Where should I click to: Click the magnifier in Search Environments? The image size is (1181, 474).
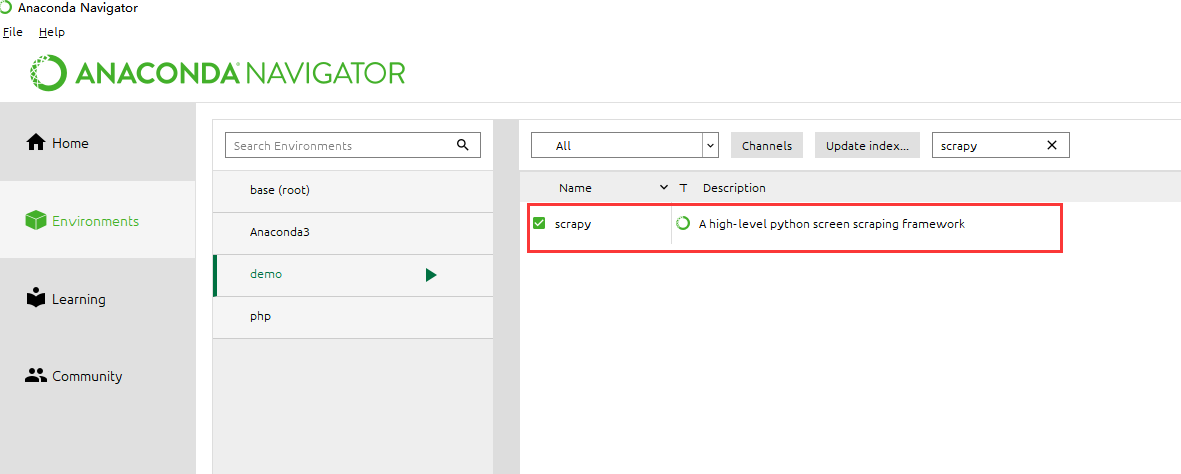pyautogui.click(x=463, y=145)
